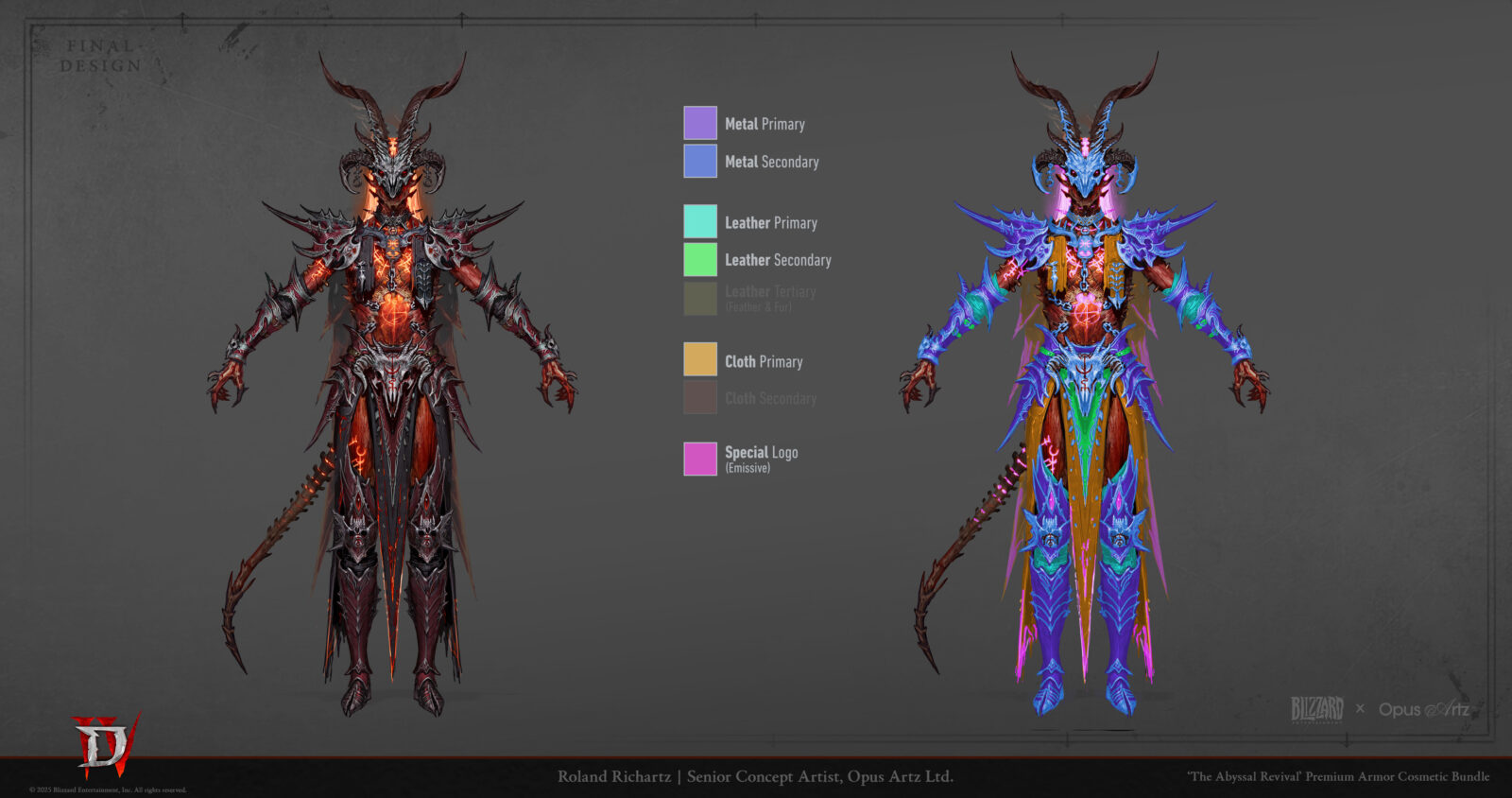1512x798 pixels.
Task: Click the Opus Artz logo
Action: pos(1423,709)
